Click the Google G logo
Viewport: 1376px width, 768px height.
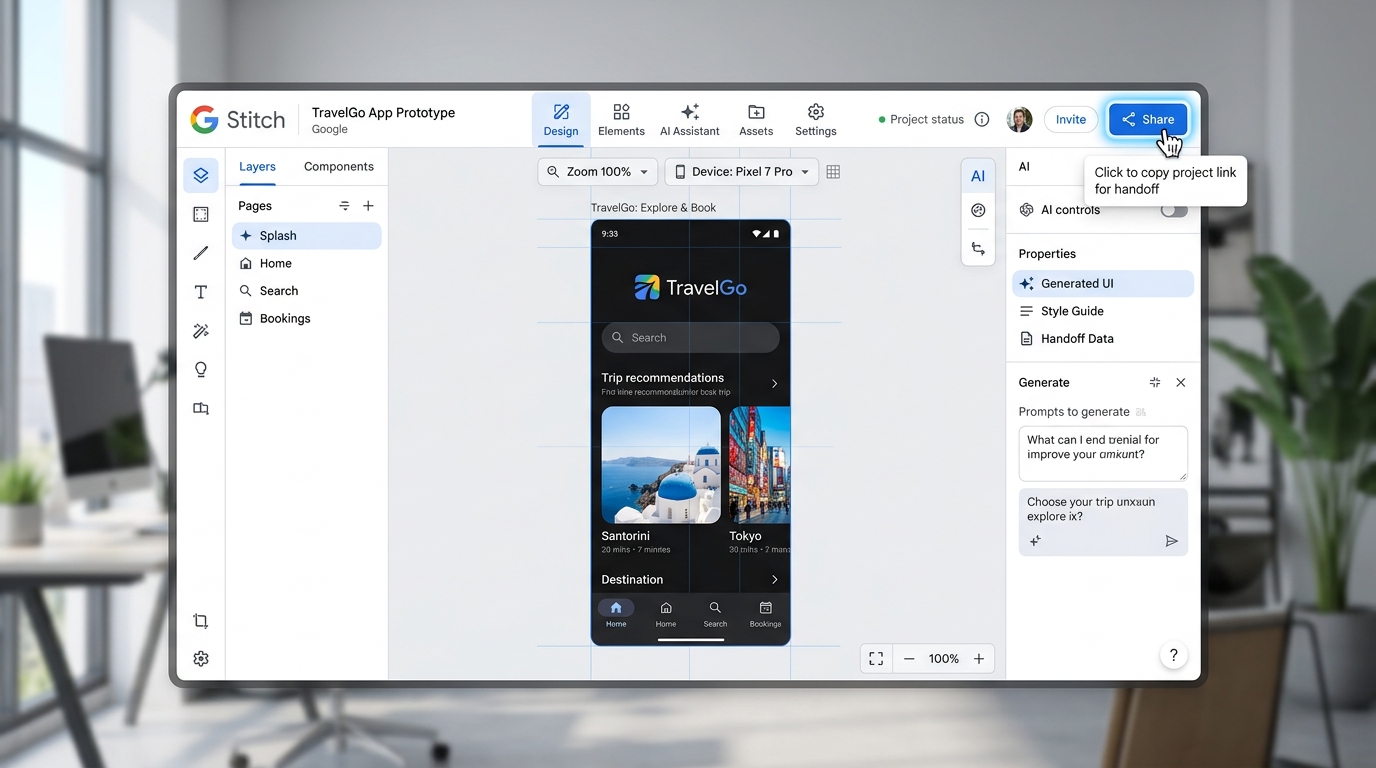[x=204, y=120]
